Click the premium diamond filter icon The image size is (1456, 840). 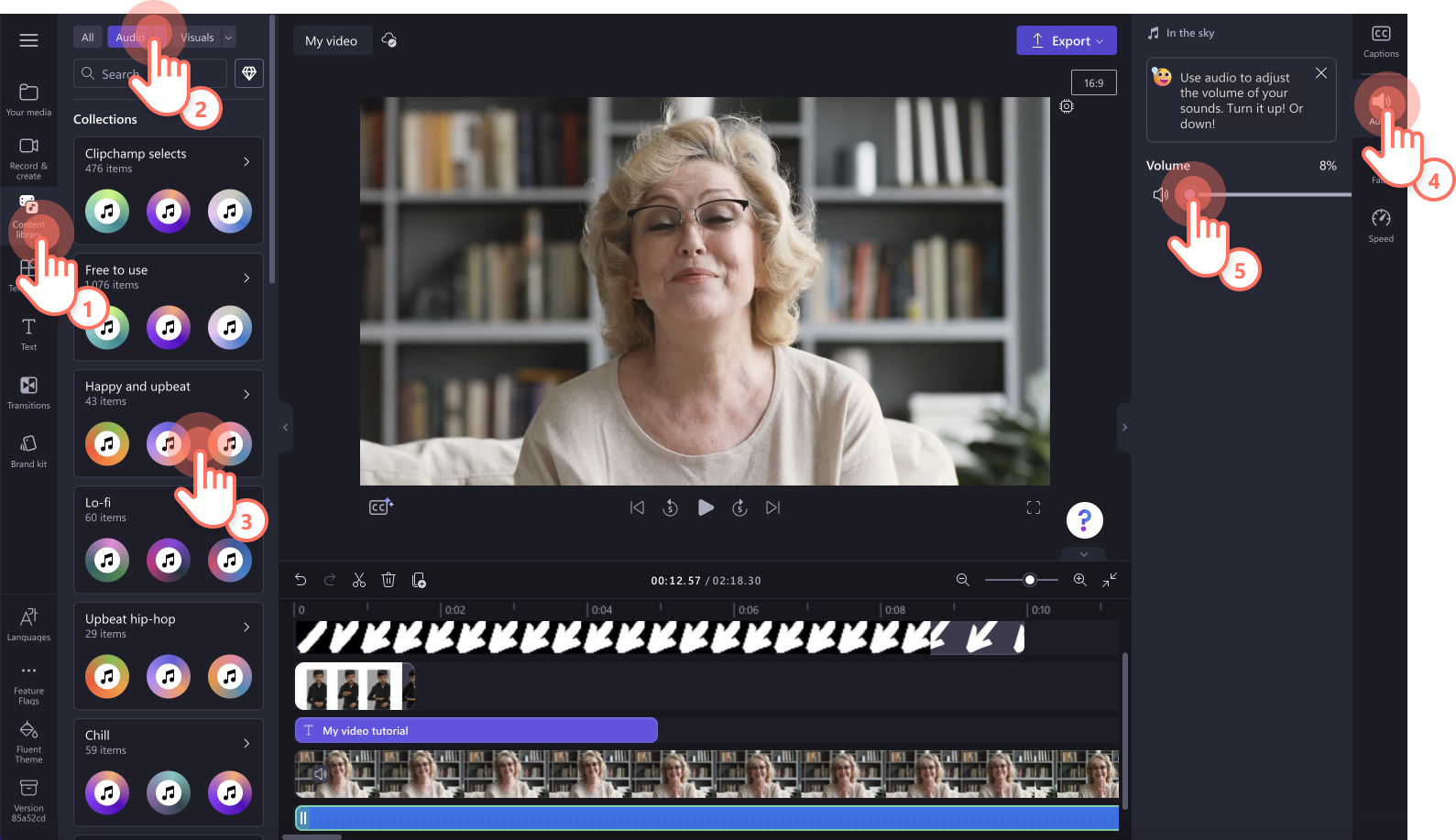point(249,73)
